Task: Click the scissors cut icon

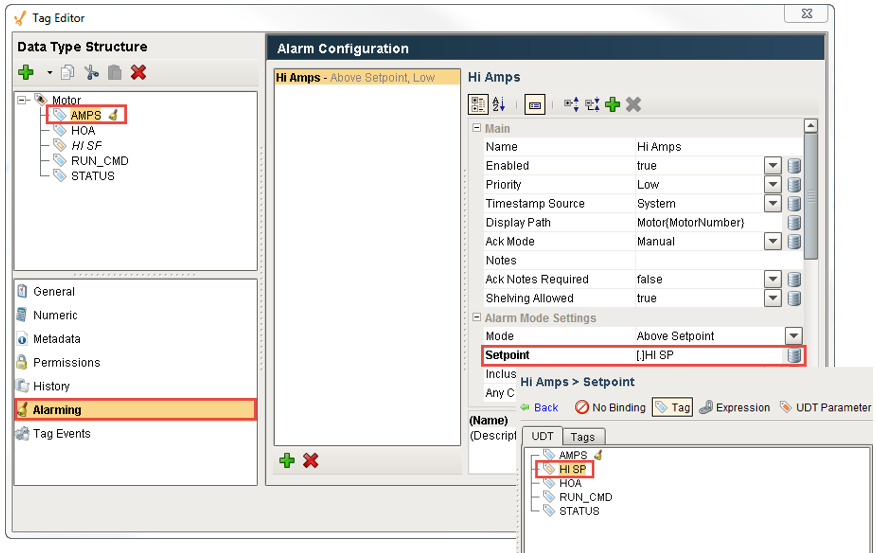Action: (x=91, y=72)
